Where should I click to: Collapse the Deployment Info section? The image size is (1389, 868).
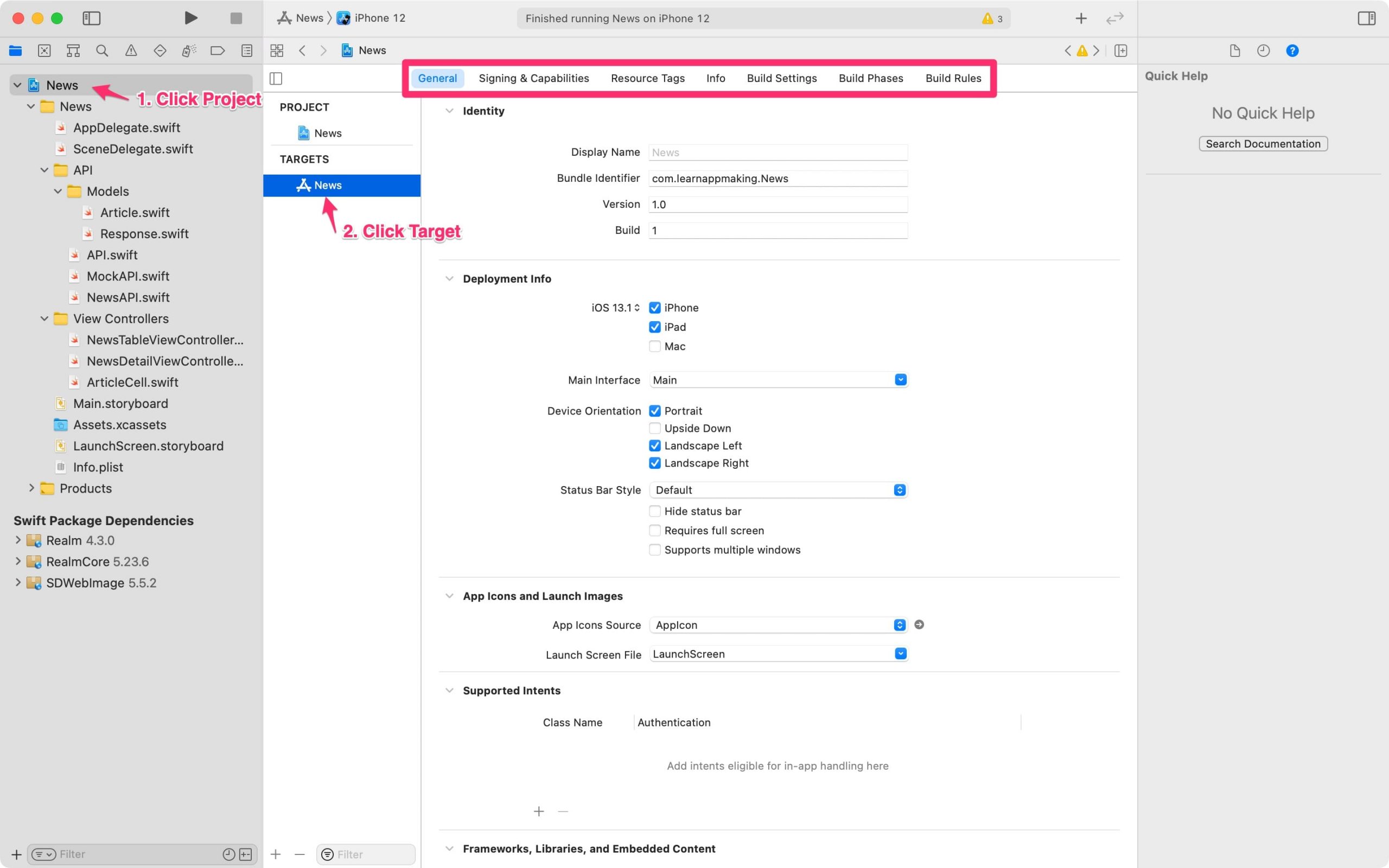point(449,278)
